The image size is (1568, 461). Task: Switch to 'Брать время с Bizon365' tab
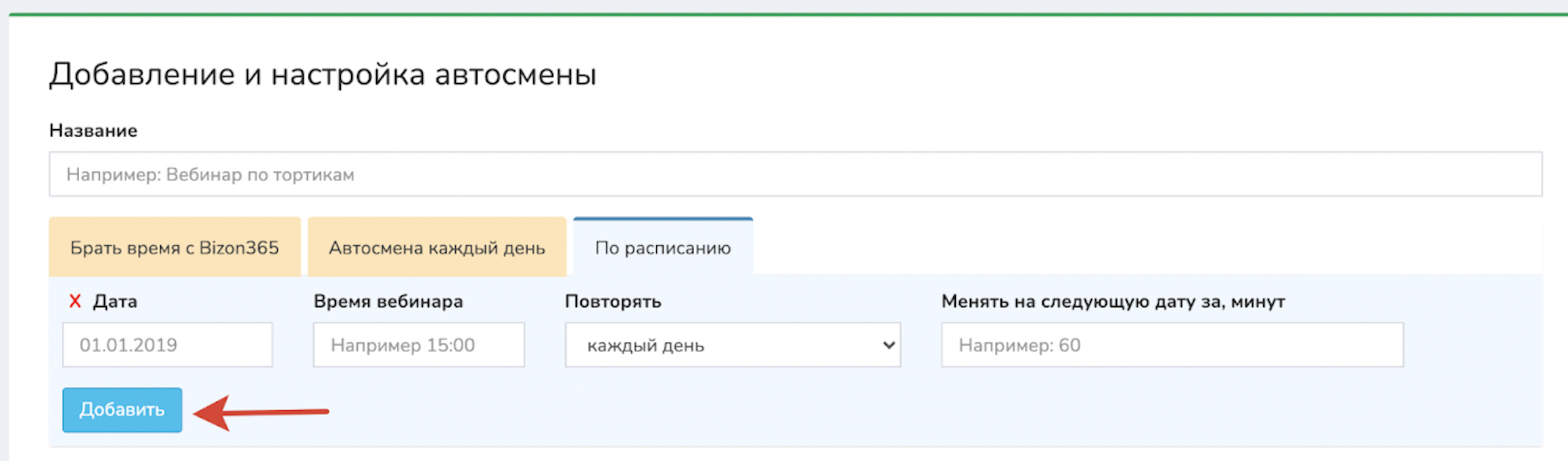coord(175,248)
